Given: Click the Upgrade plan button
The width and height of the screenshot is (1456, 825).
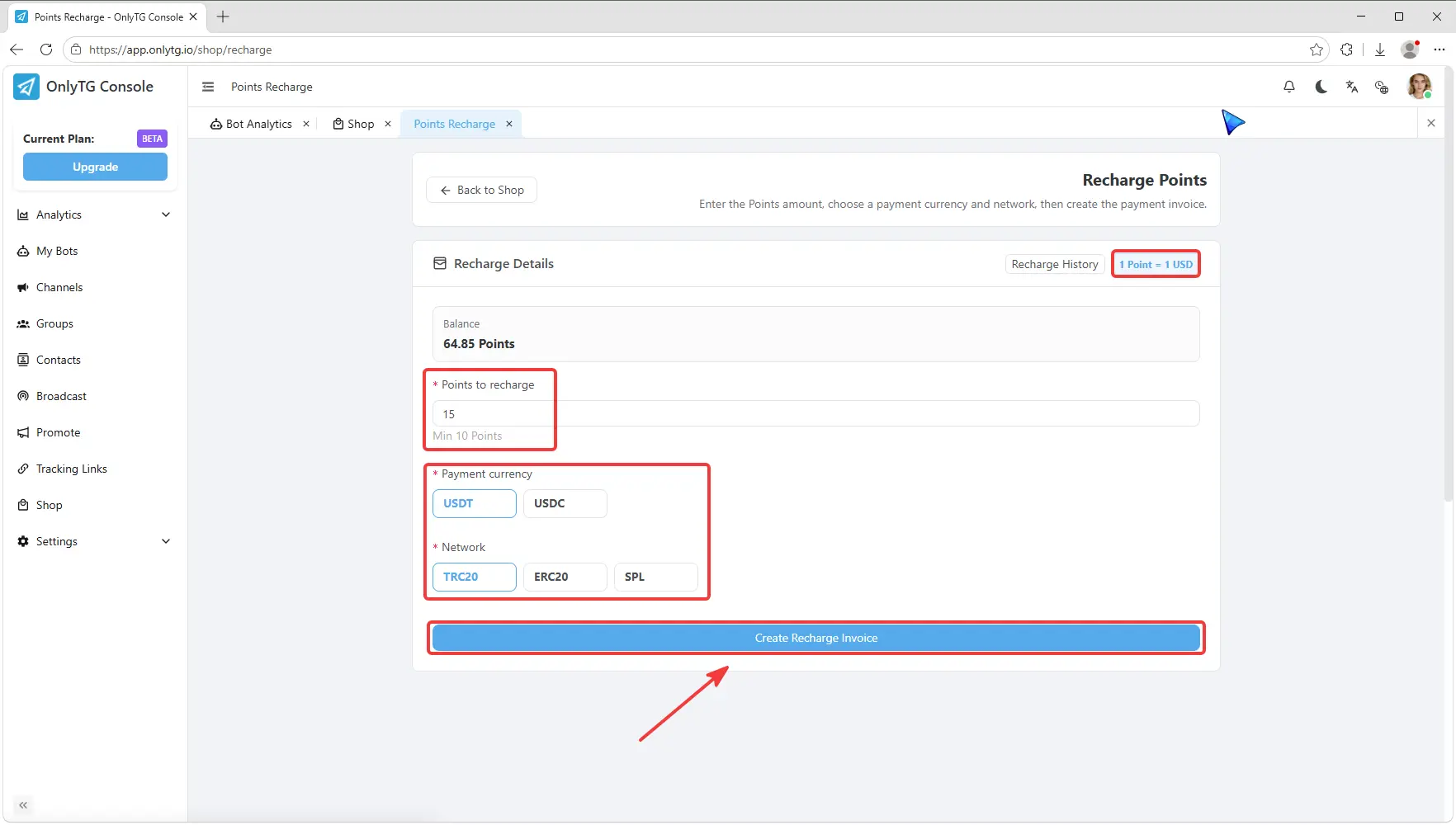Looking at the screenshot, I should 95,167.
